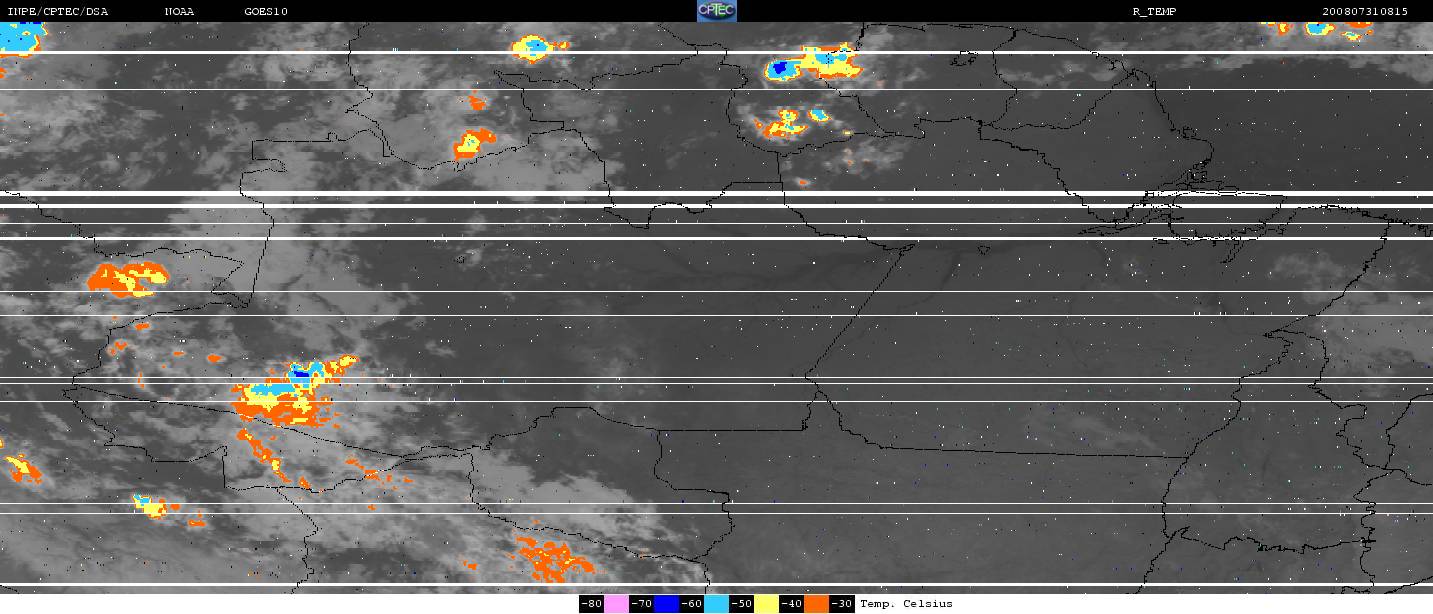Click the large multicolored convective cluster
The height and width of the screenshot is (614, 1433).
tap(288, 392)
